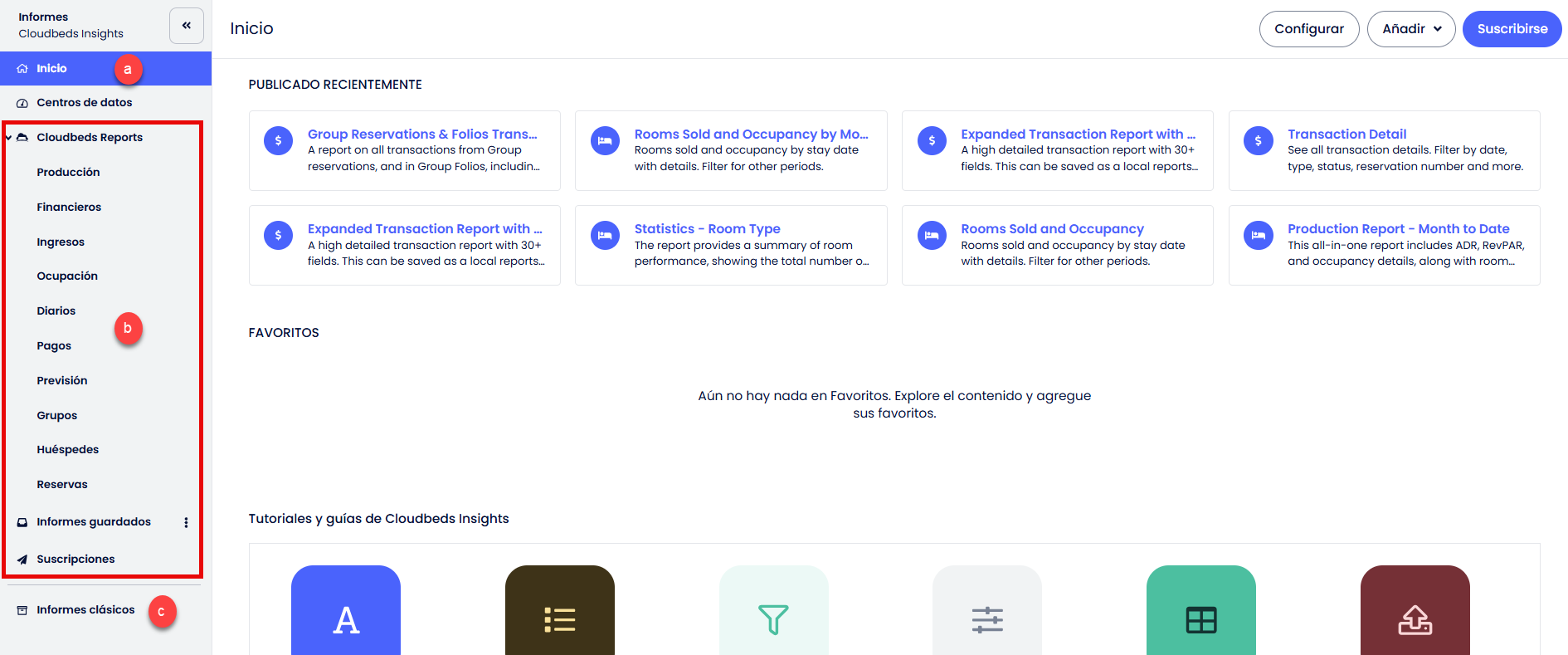Image resolution: width=1568 pixels, height=655 pixels.
Task: Open Centros de datos in the sidebar
Action: [84, 103]
